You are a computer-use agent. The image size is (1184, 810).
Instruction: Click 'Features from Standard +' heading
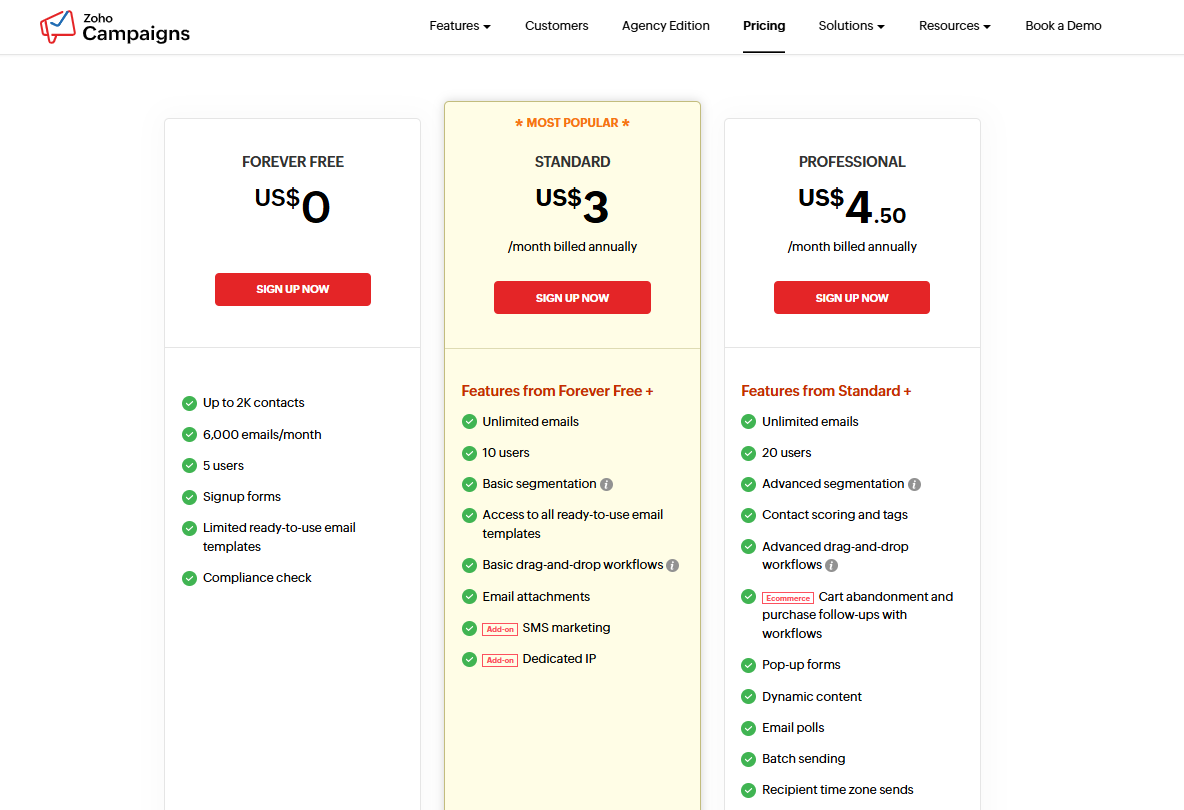coord(826,391)
